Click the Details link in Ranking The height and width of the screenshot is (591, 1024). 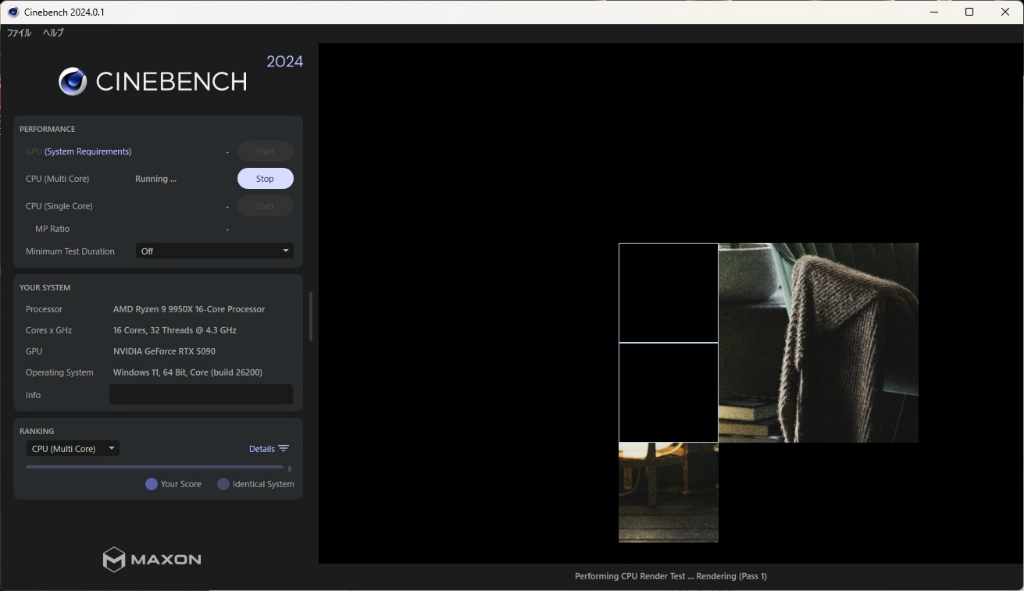[x=261, y=449]
